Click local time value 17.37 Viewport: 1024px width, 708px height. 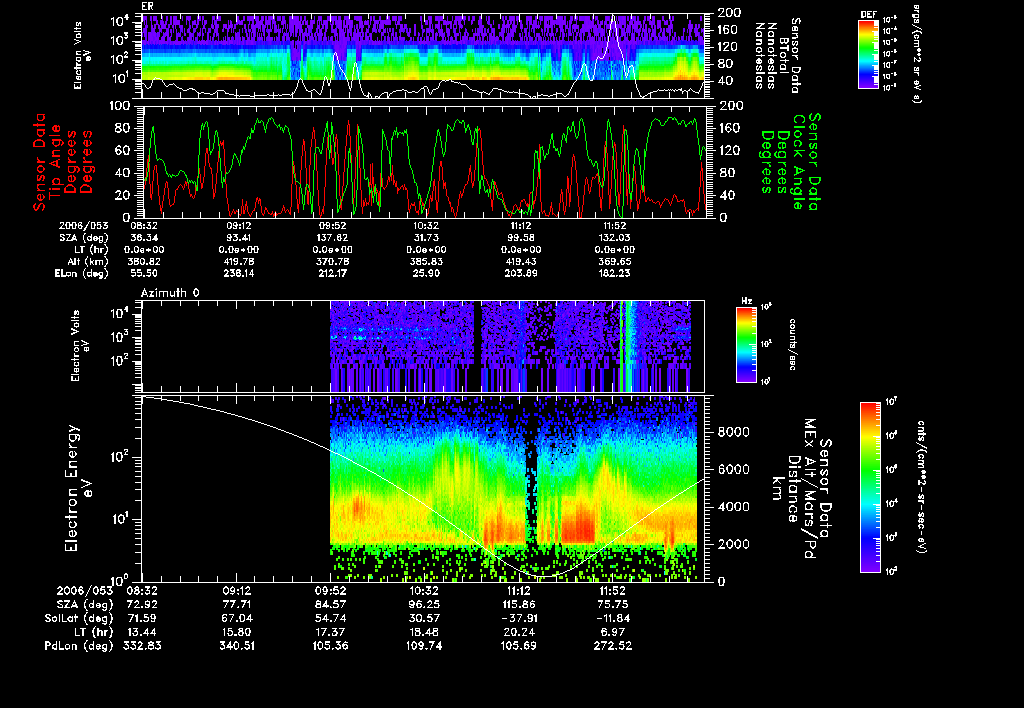pos(332,632)
